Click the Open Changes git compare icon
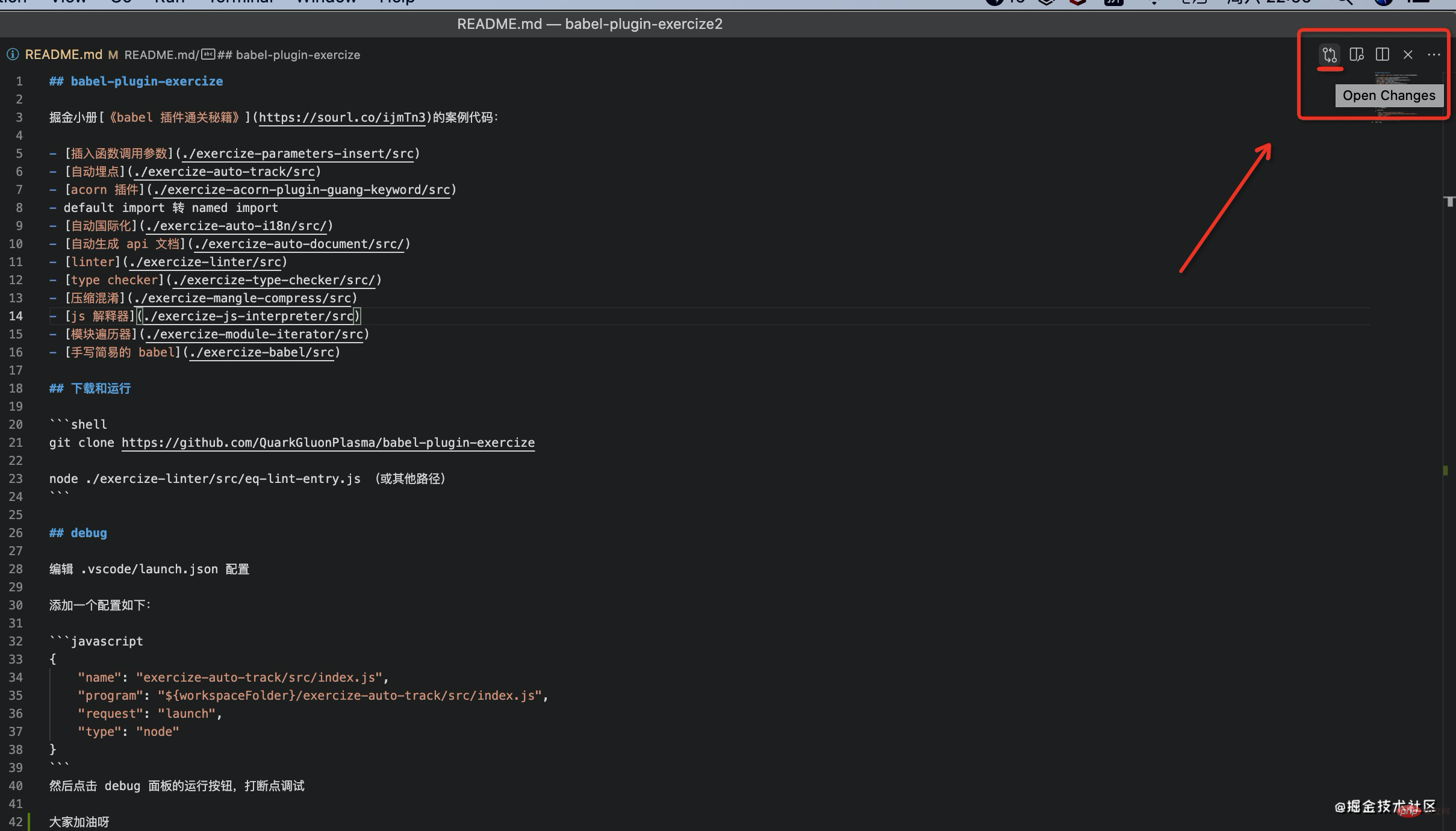The width and height of the screenshot is (1456, 831). tap(1330, 55)
